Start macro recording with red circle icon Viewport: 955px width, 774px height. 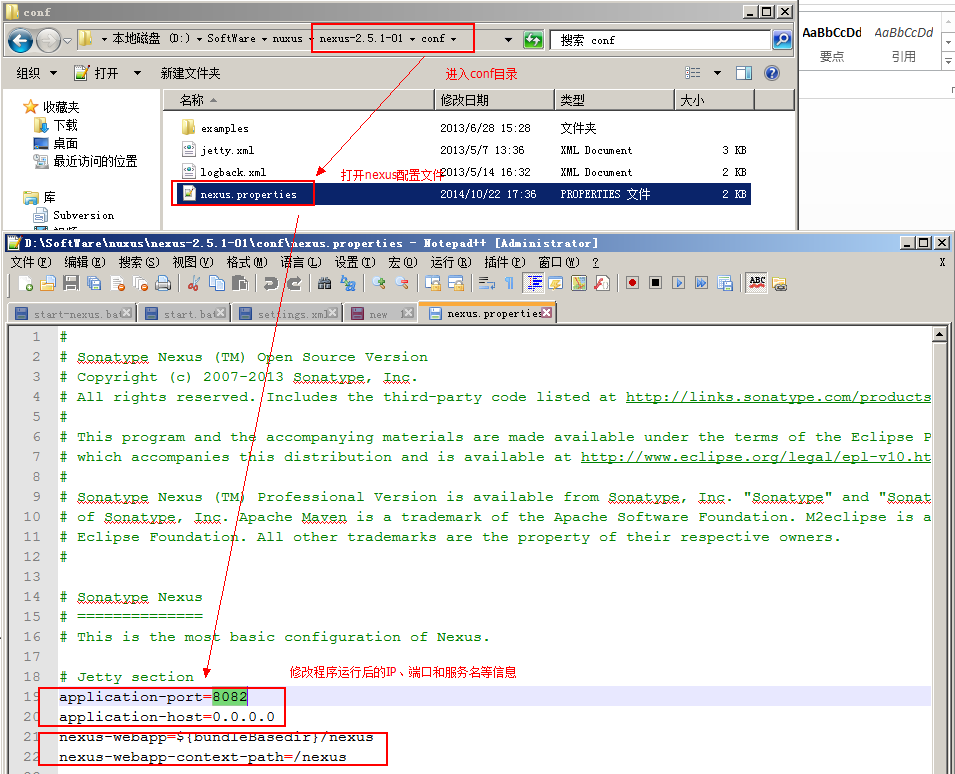pos(632,283)
